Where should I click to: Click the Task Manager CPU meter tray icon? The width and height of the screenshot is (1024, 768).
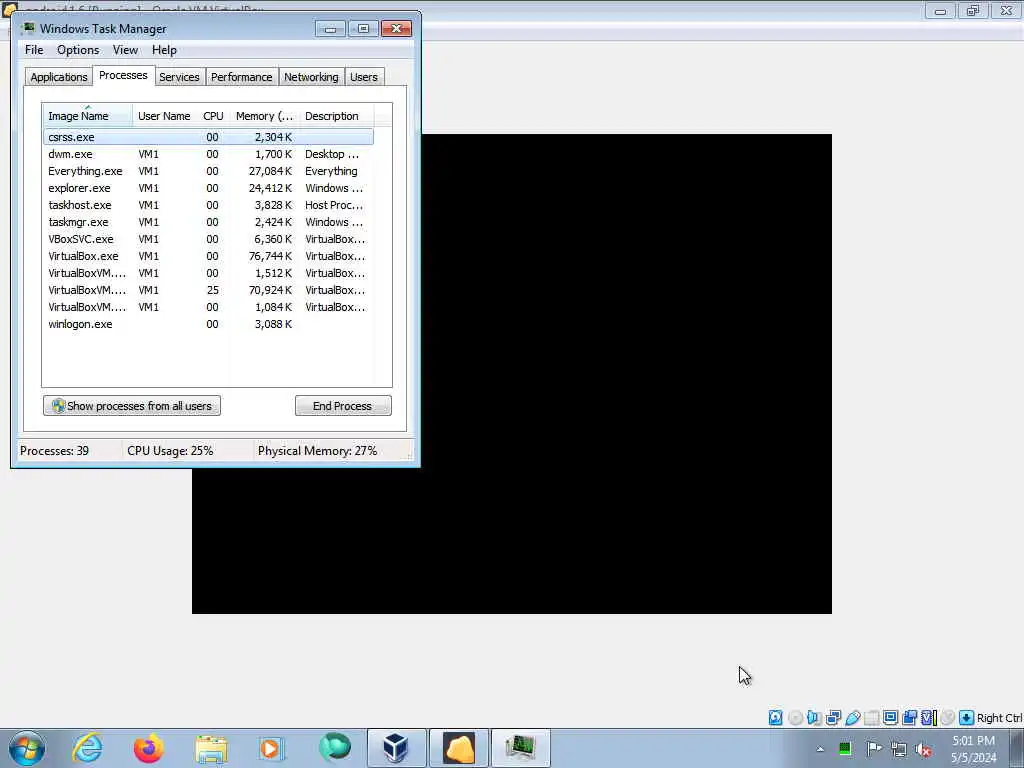[x=844, y=748]
